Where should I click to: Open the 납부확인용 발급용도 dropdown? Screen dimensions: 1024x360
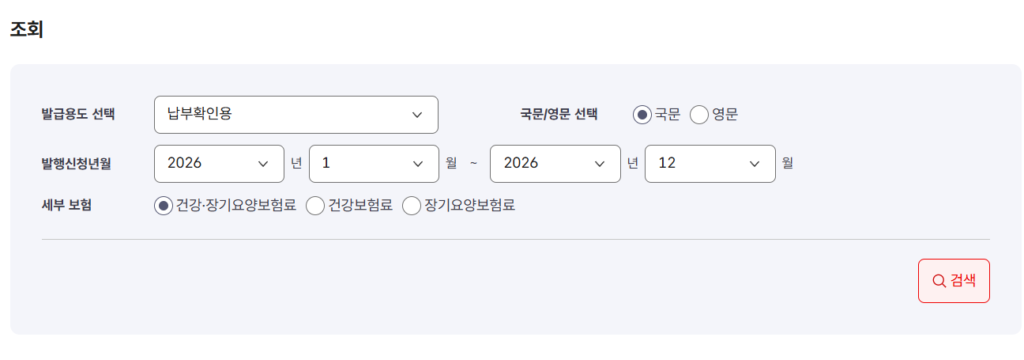(x=296, y=115)
